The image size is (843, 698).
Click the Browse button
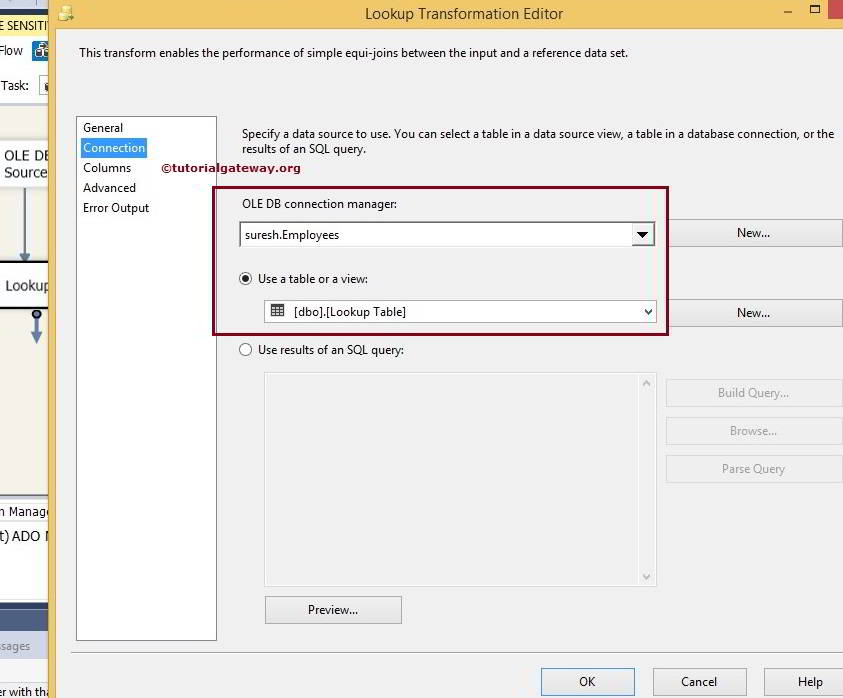753,430
